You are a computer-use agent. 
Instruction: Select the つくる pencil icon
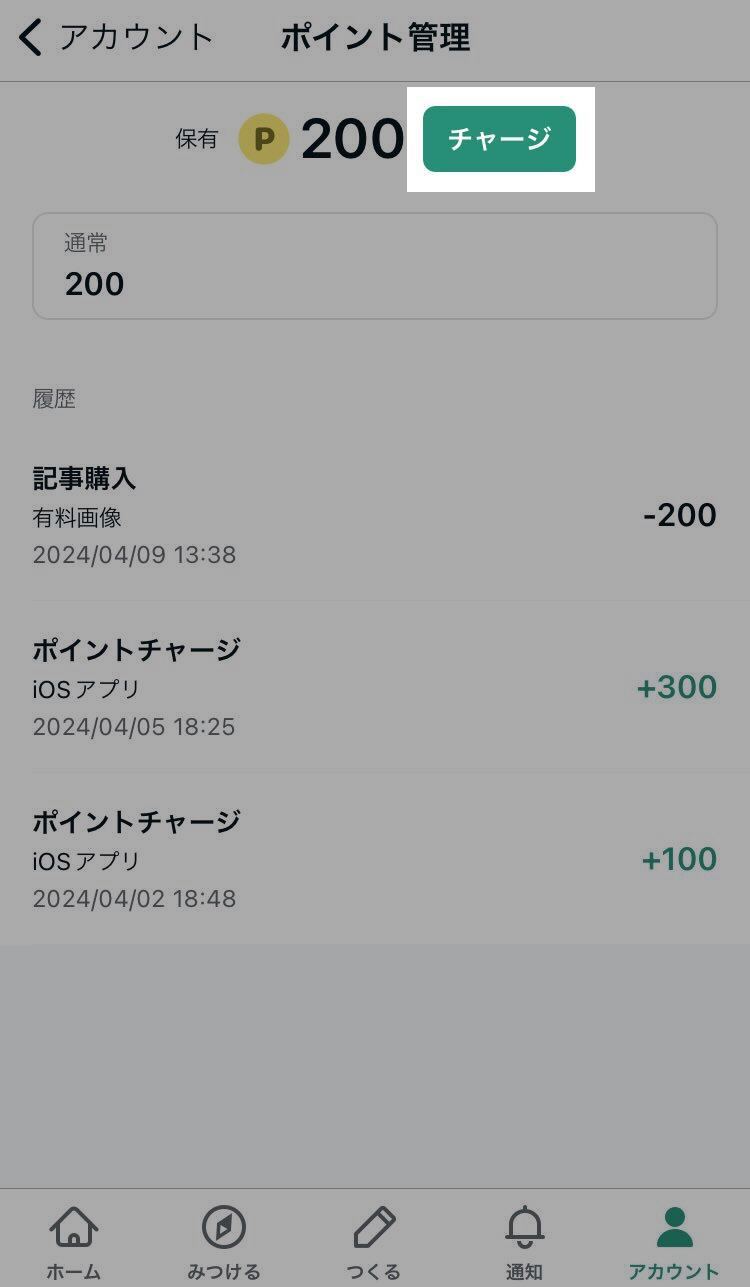click(x=374, y=1227)
